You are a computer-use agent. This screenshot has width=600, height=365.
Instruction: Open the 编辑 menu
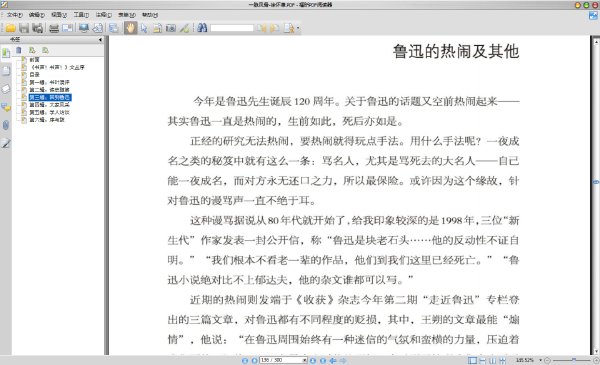tap(36, 15)
